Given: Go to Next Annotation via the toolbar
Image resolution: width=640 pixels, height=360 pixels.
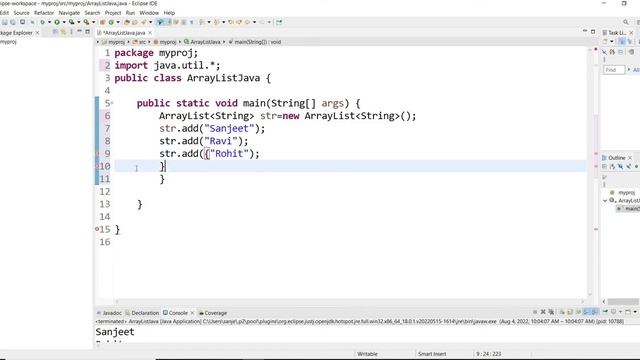Looking at the screenshot, I should (x=202, y=22).
